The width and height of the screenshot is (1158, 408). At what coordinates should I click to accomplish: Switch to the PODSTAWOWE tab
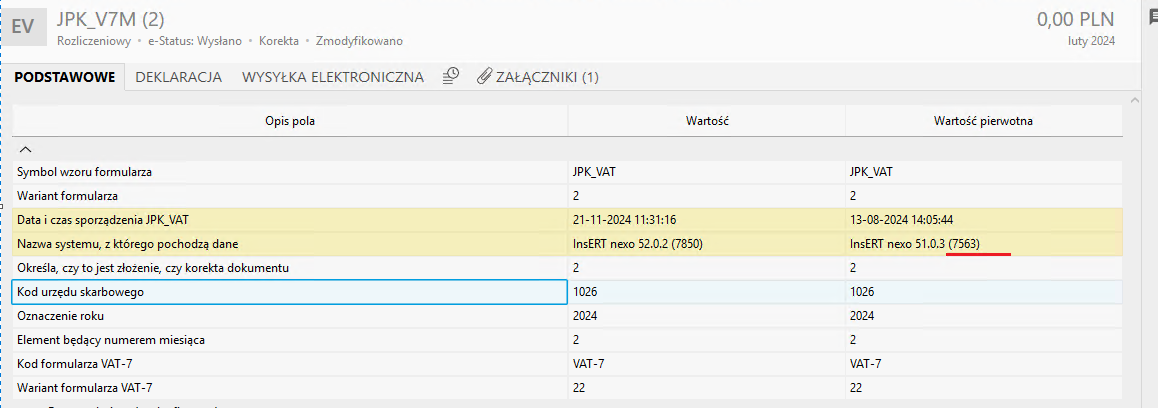click(64, 77)
